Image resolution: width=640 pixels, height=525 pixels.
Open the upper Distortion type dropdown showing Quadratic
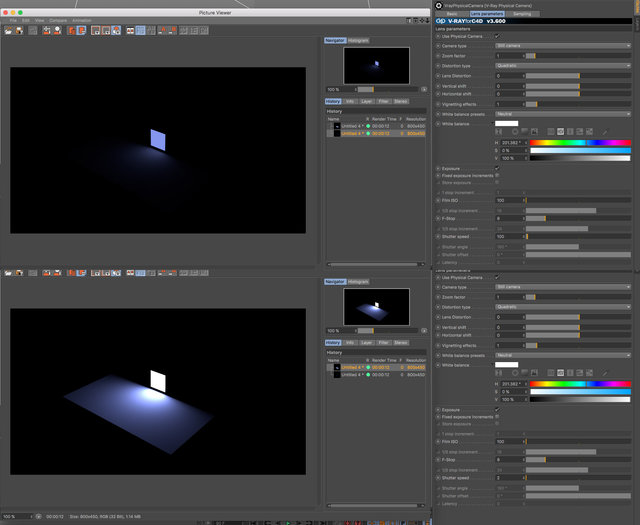pyautogui.click(x=563, y=66)
